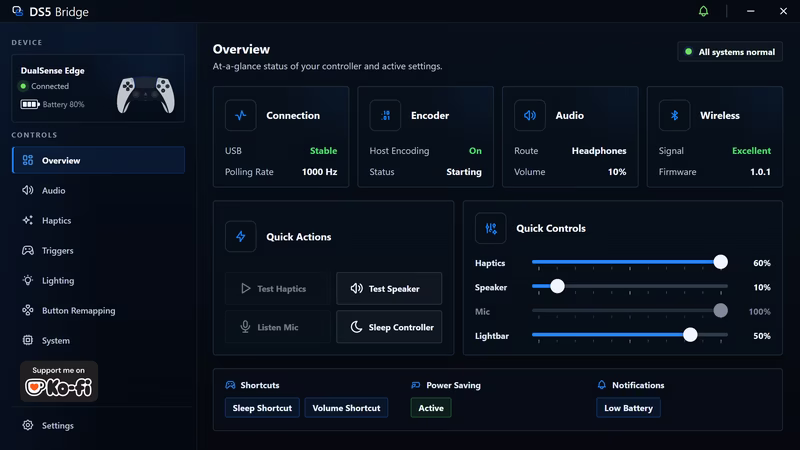Click the Audio speaker card icon
Viewport: 800px width, 450px height.
click(530, 115)
